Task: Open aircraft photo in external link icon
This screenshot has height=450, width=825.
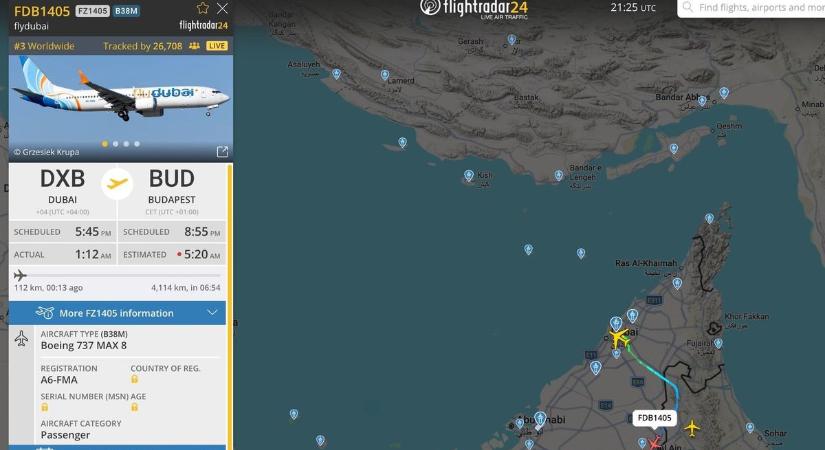Action: coord(222,152)
